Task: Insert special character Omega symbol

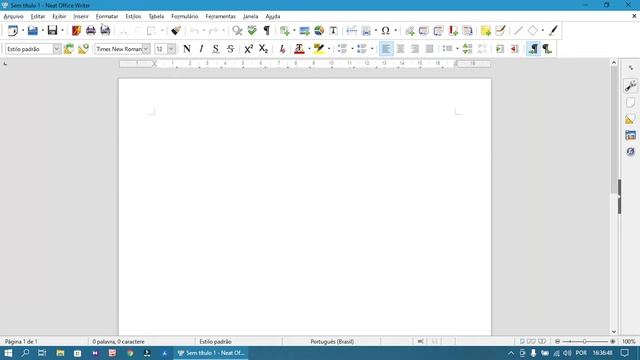Action: (x=385, y=31)
